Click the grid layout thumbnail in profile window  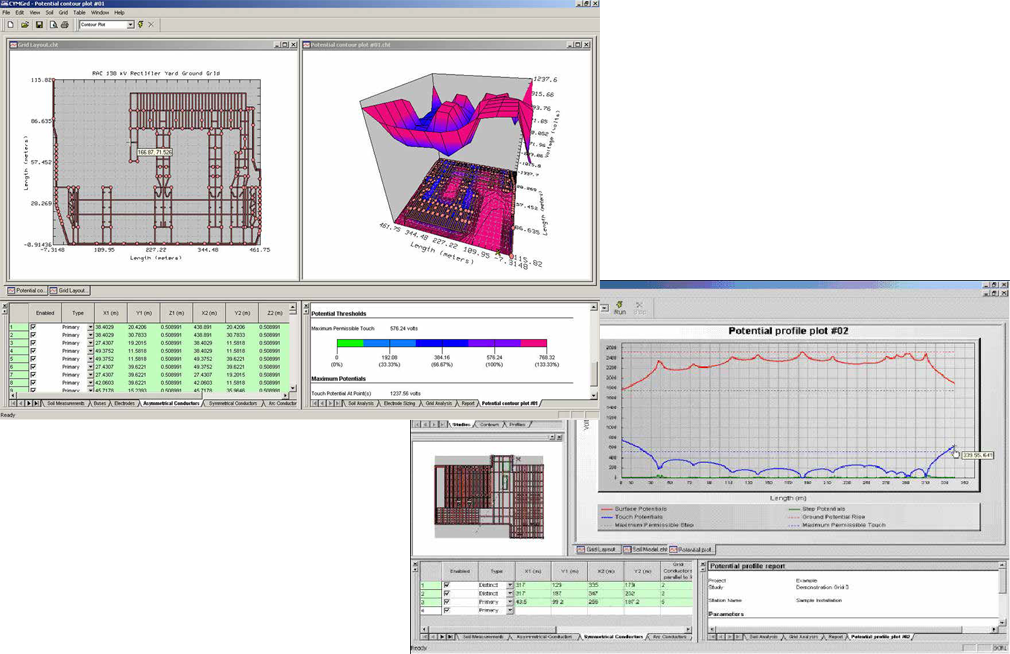(x=489, y=497)
